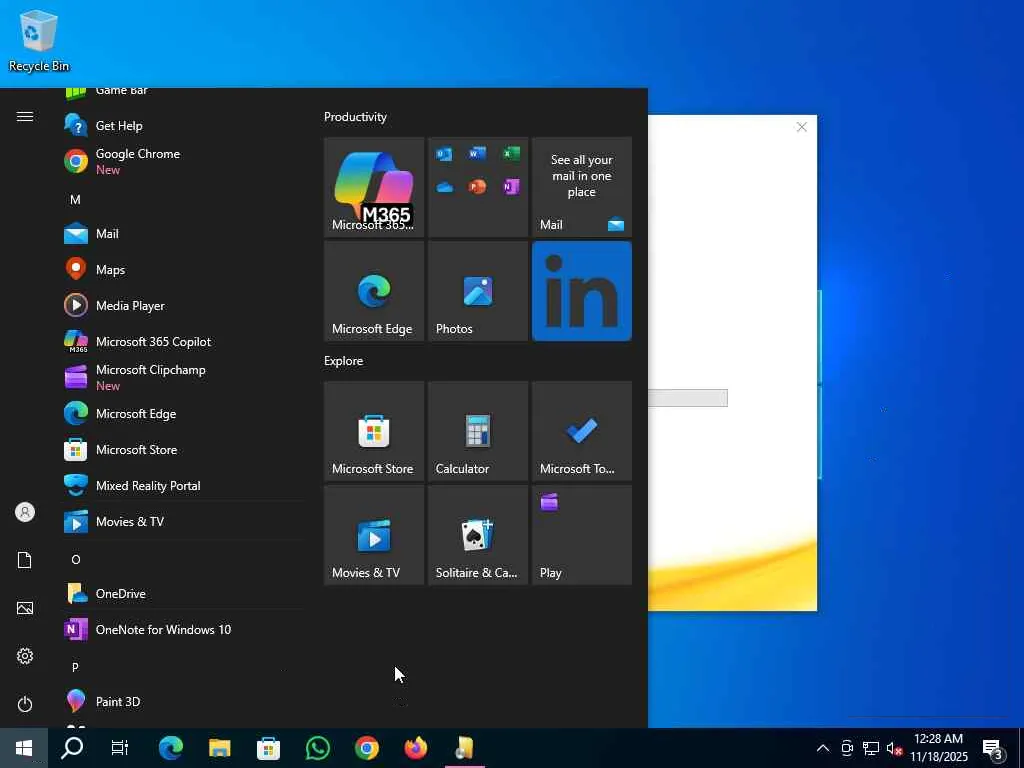Screen dimensions: 1024x768
Task: Open the Photos tile
Action: coord(478,291)
